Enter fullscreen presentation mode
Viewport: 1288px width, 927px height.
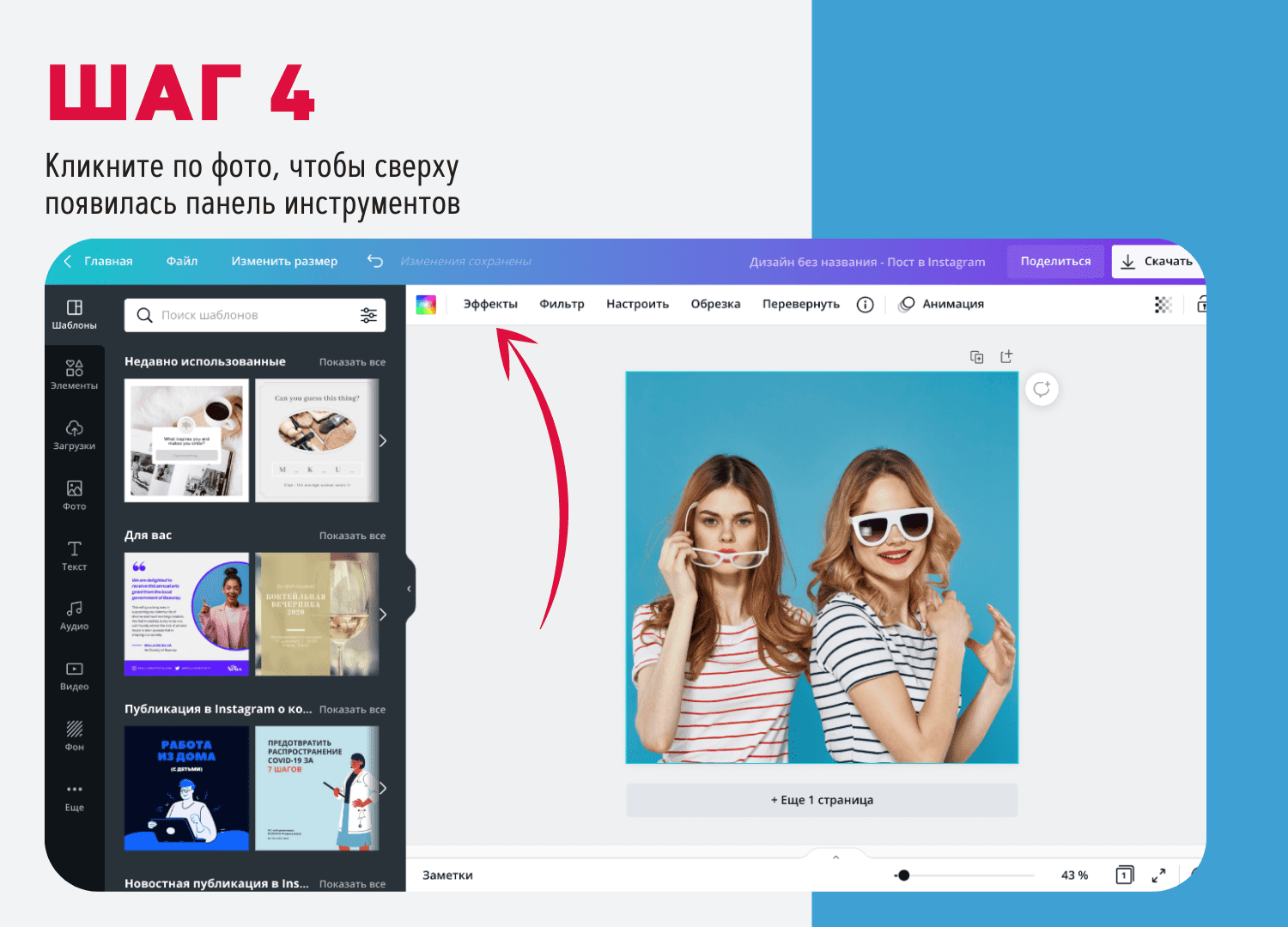(1158, 875)
